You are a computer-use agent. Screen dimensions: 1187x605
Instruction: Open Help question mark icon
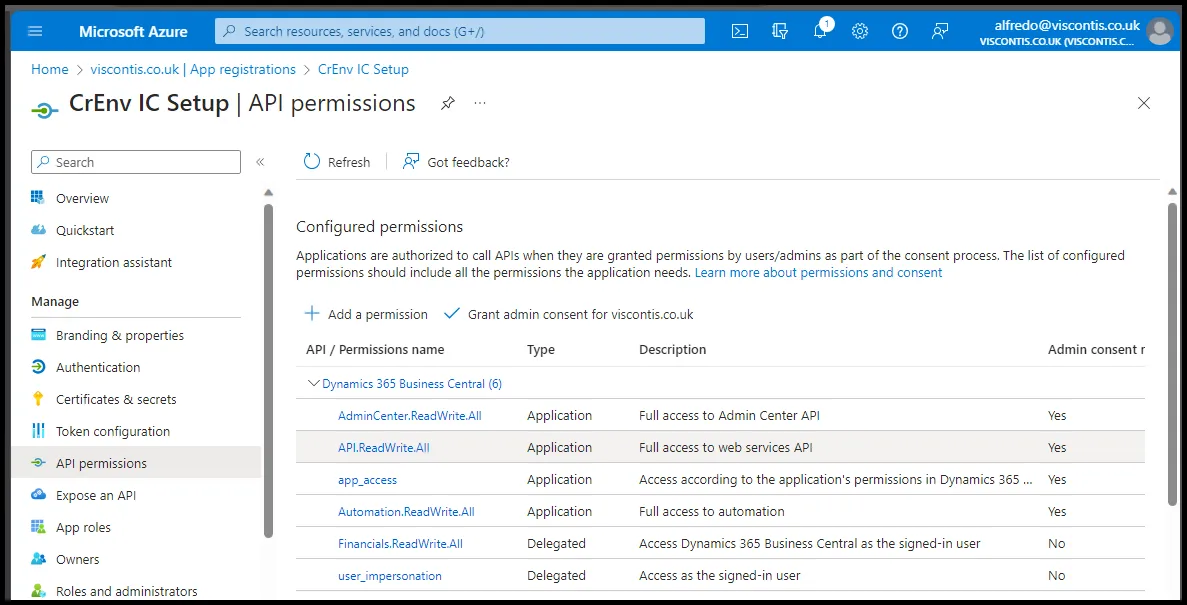(x=899, y=31)
